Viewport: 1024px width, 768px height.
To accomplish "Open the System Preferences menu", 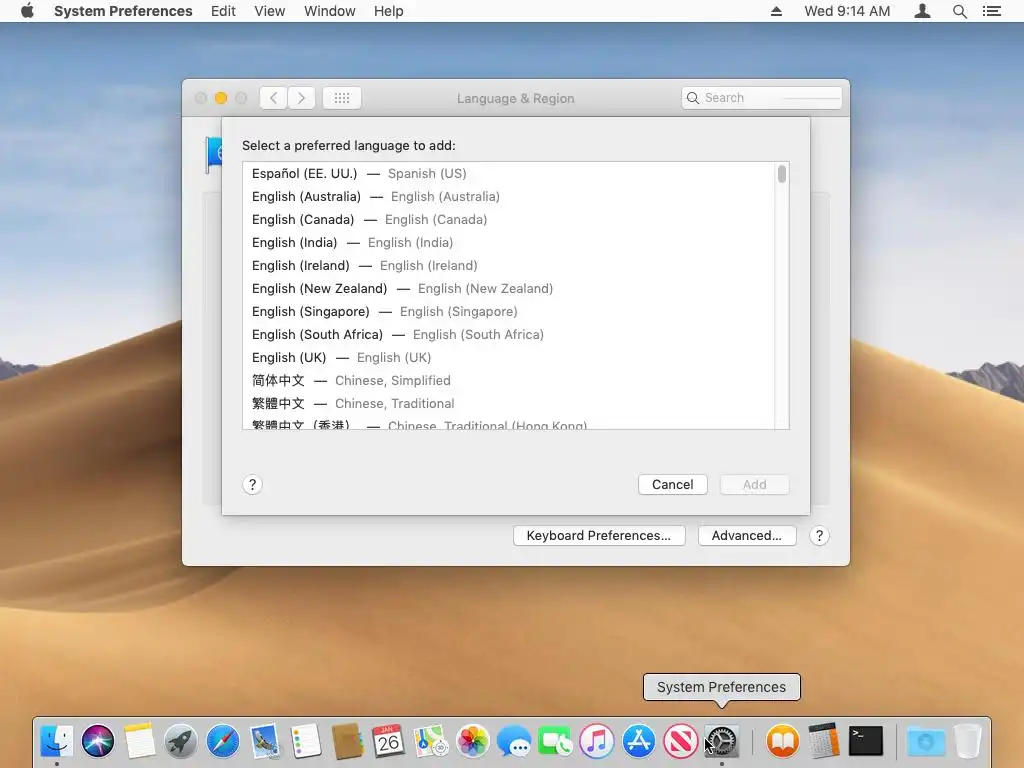I will [123, 11].
